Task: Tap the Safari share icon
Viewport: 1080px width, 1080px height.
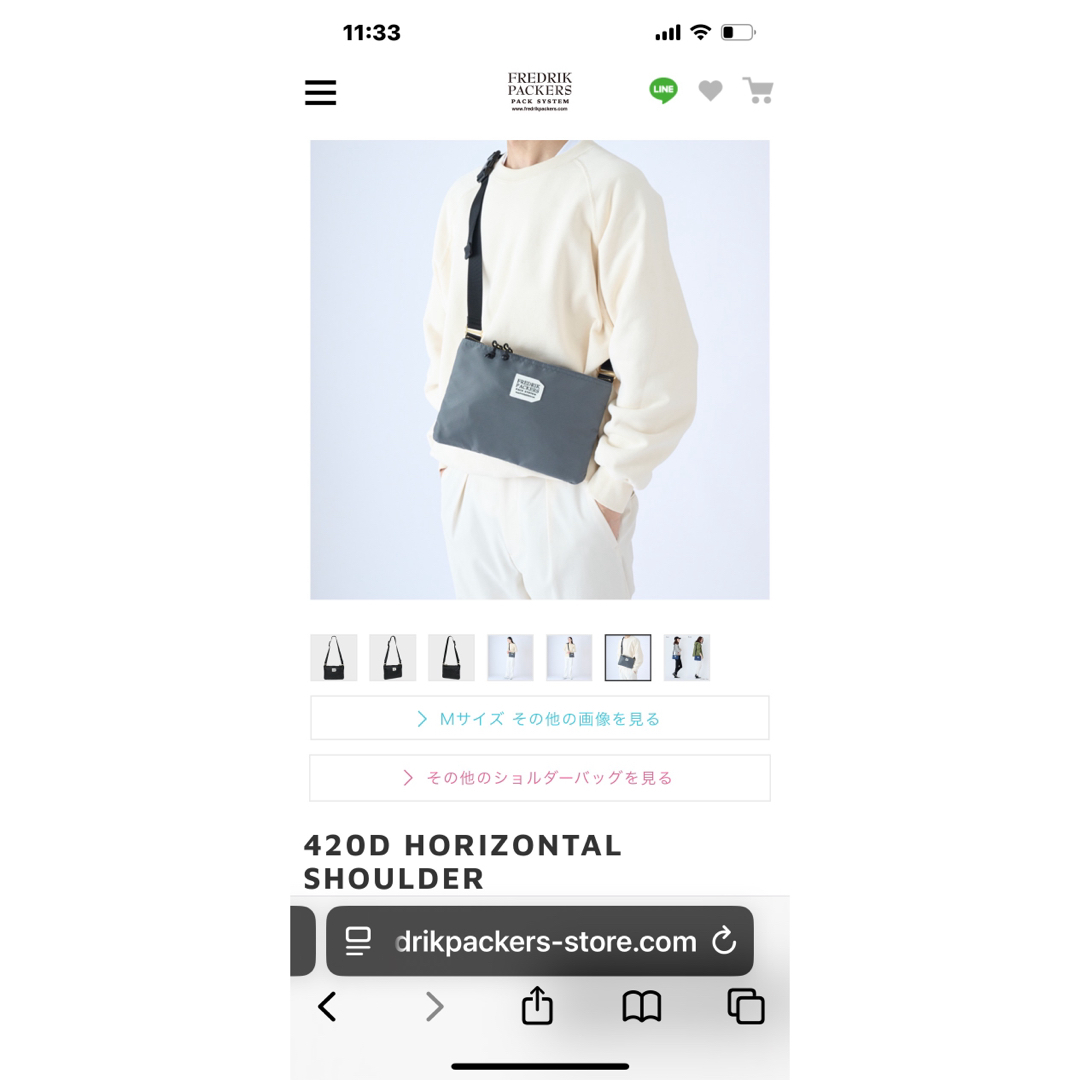Action: pyautogui.click(x=537, y=1006)
